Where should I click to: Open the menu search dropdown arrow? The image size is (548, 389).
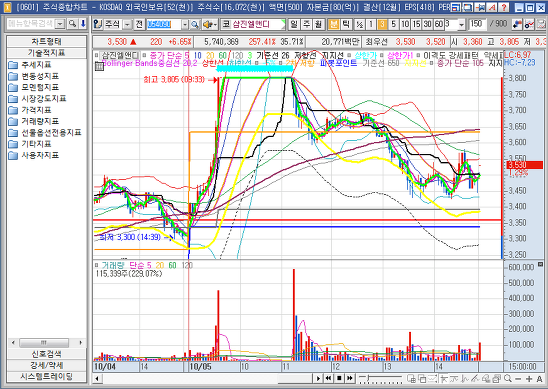pyautogui.click(x=60, y=24)
